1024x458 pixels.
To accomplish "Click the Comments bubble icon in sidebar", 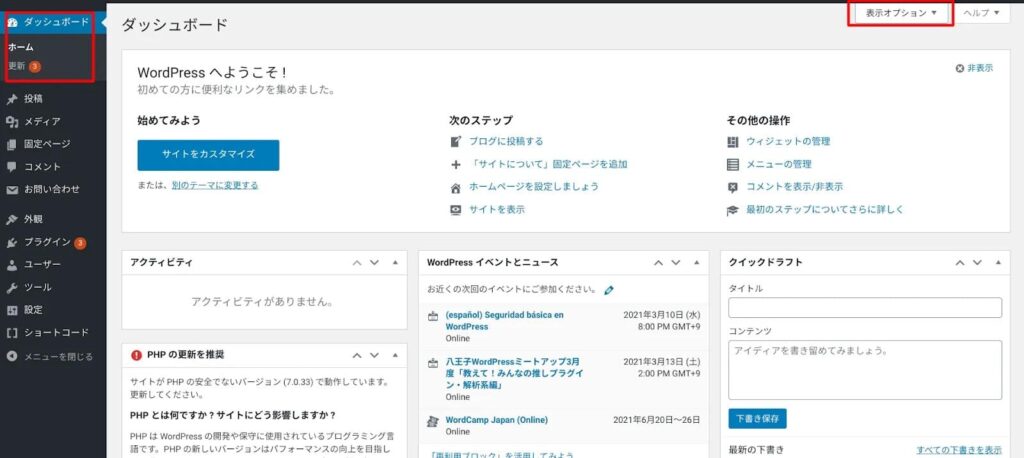I will (12, 167).
